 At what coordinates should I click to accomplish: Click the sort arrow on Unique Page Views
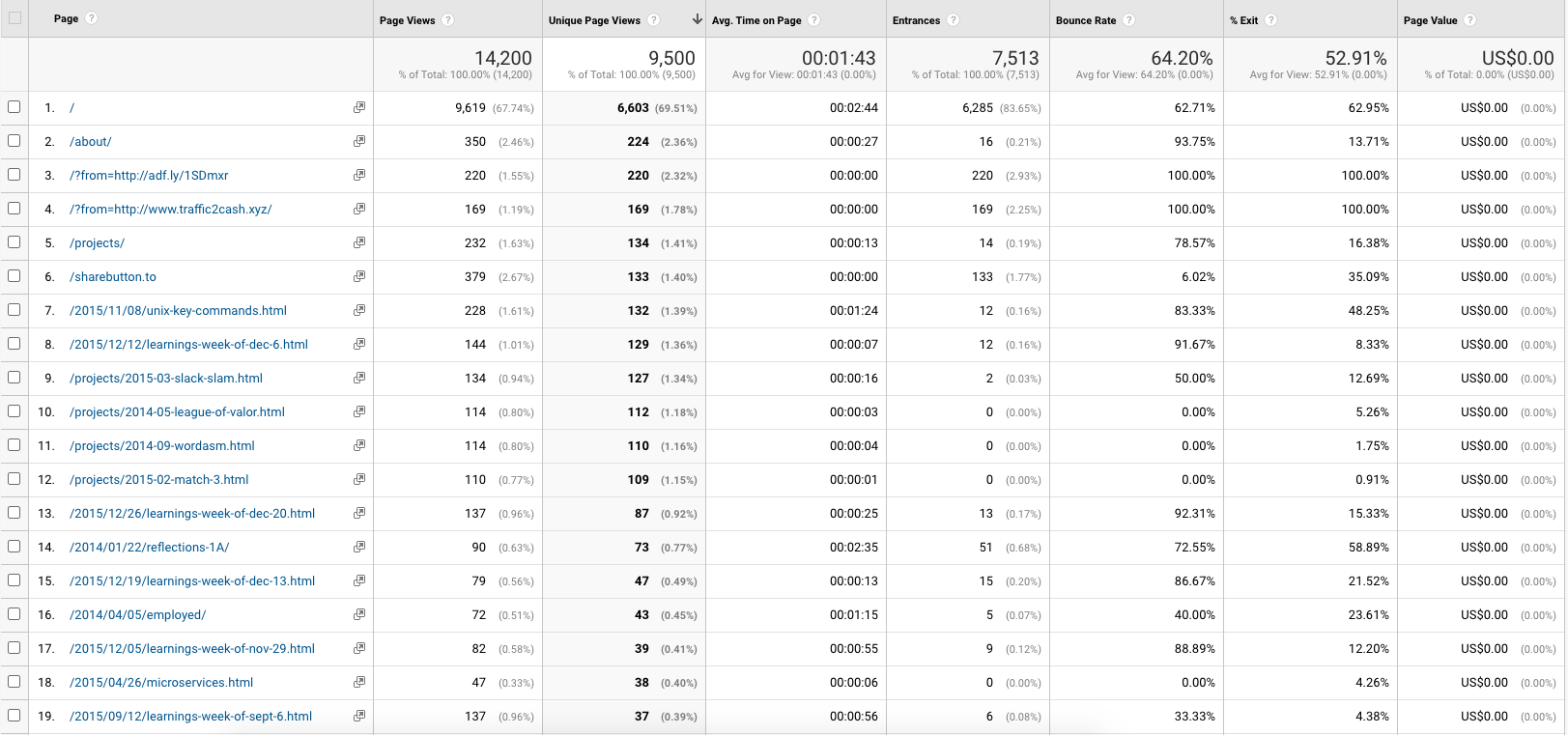[698, 19]
